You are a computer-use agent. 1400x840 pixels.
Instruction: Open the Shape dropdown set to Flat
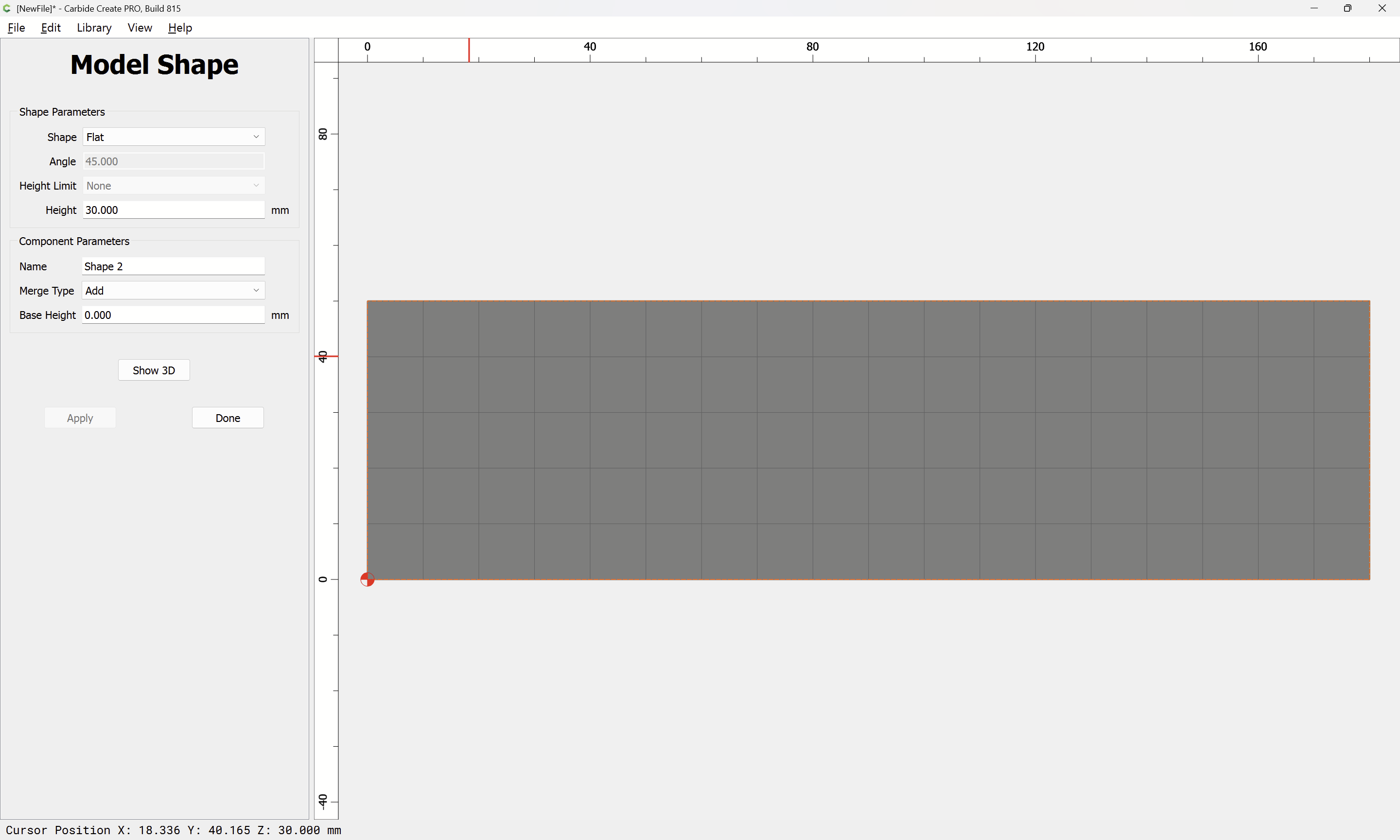click(x=174, y=137)
